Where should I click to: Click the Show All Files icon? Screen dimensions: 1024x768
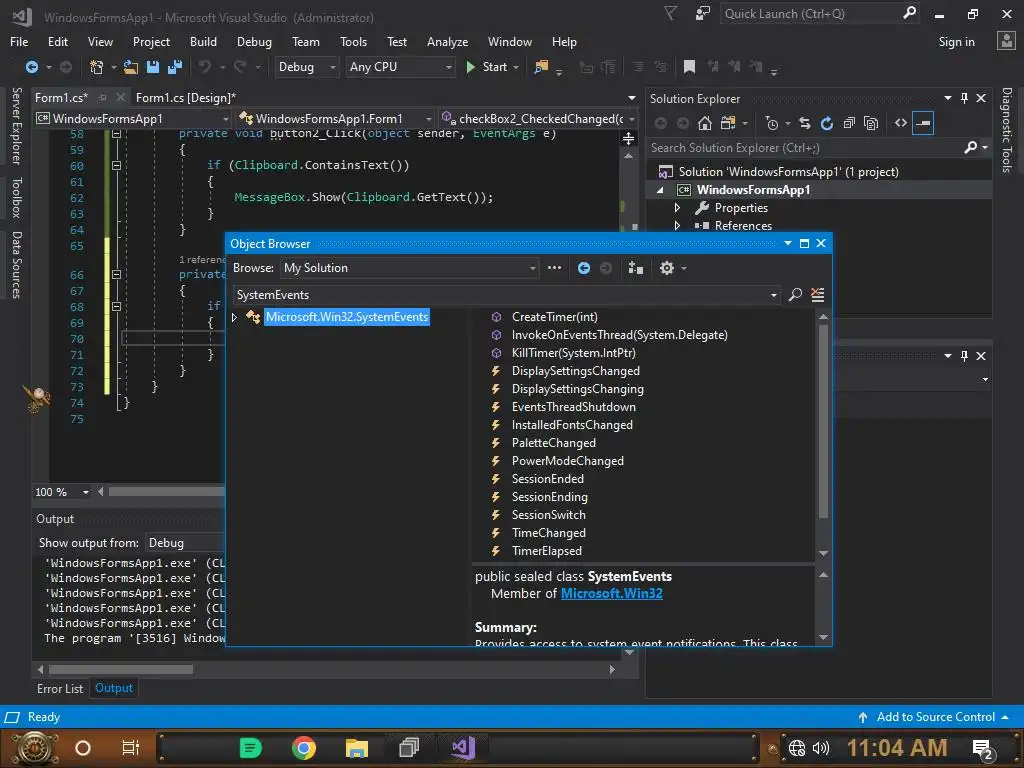pos(871,123)
